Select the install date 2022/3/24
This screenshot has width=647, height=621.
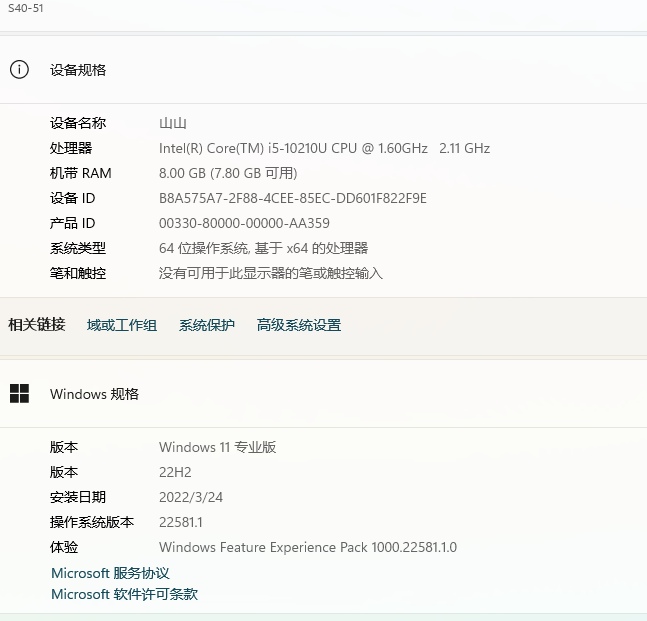[191, 497]
